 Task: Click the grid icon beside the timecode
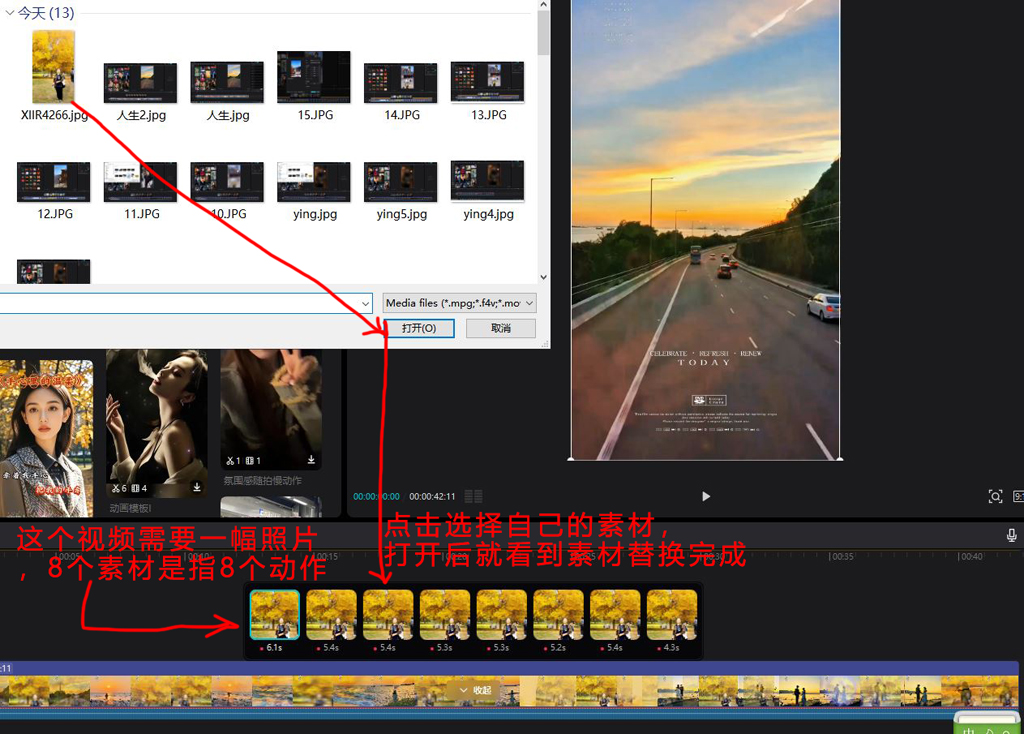click(x=473, y=496)
